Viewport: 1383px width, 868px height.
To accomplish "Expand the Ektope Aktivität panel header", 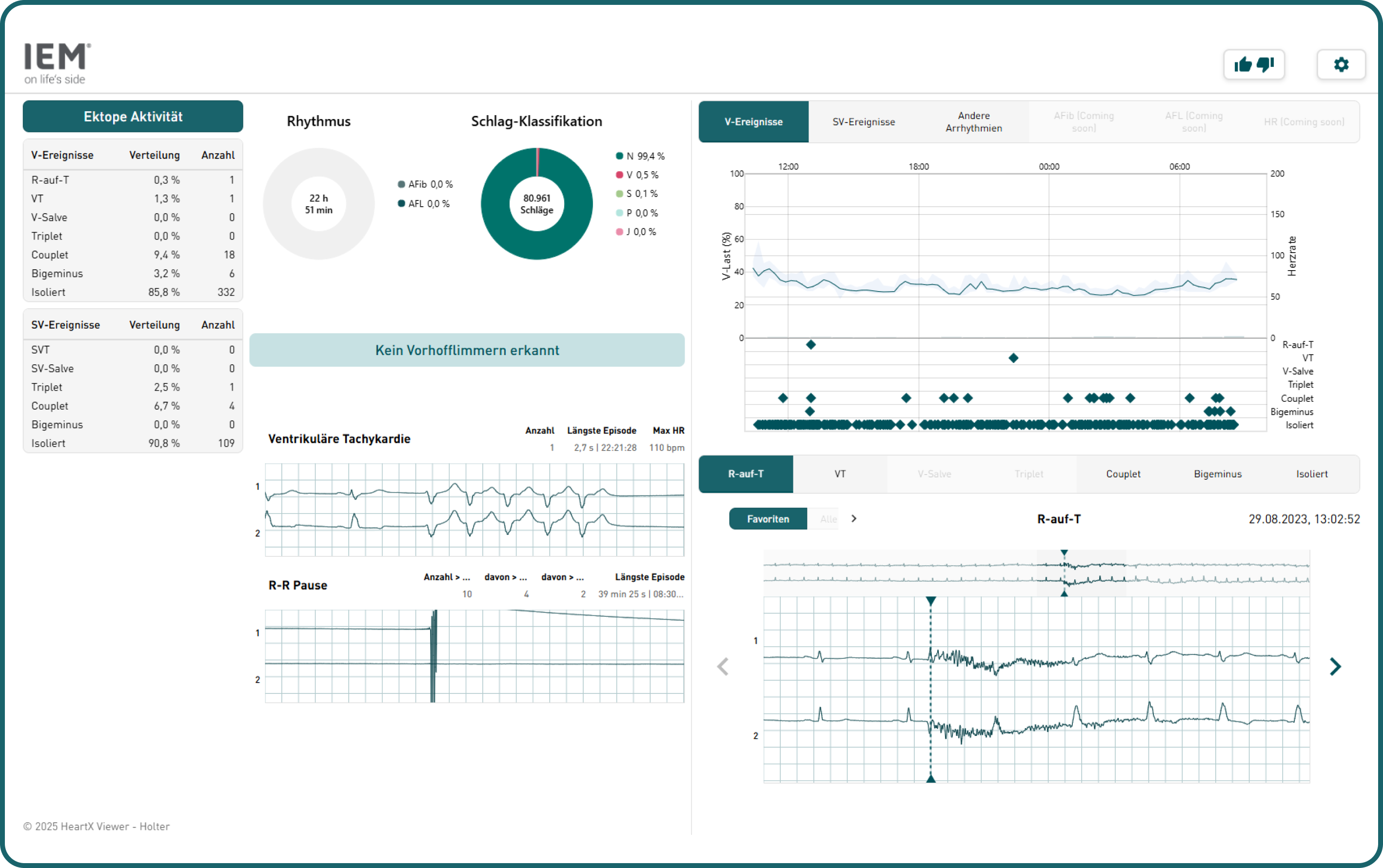I will pyautogui.click(x=133, y=117).
